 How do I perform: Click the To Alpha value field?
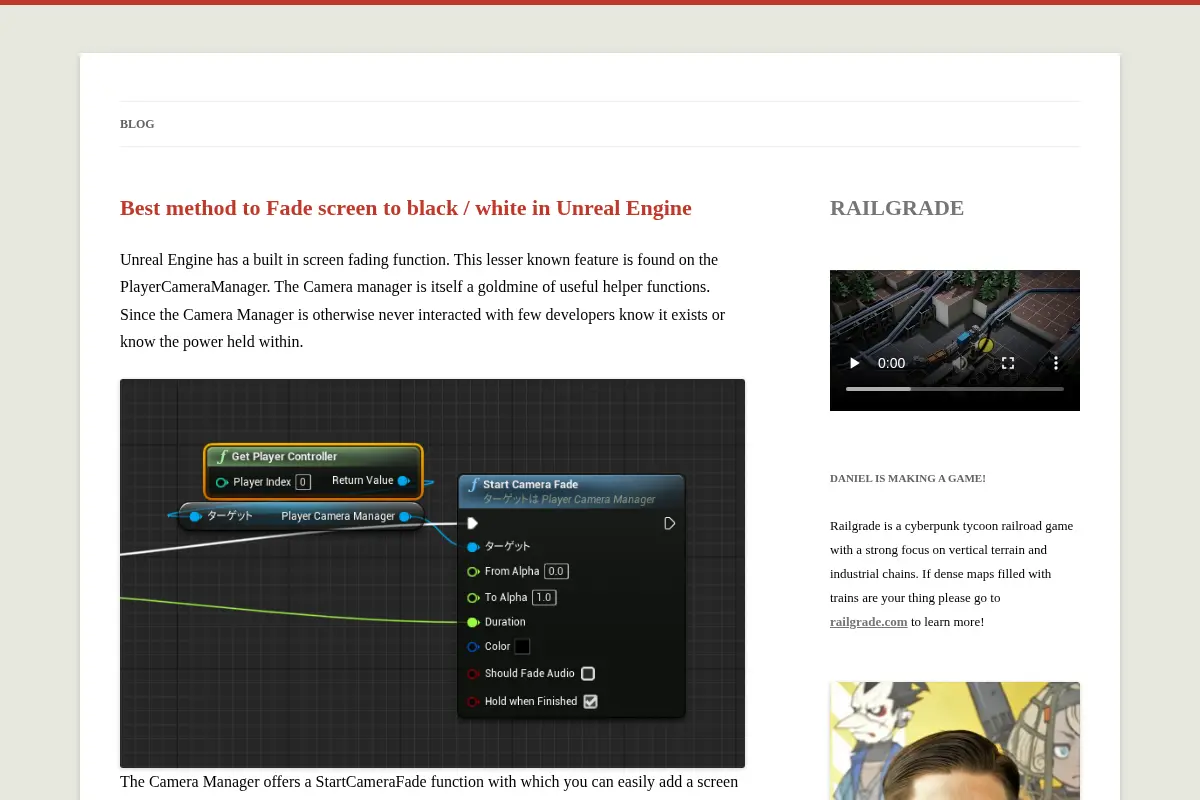(544, 597)
